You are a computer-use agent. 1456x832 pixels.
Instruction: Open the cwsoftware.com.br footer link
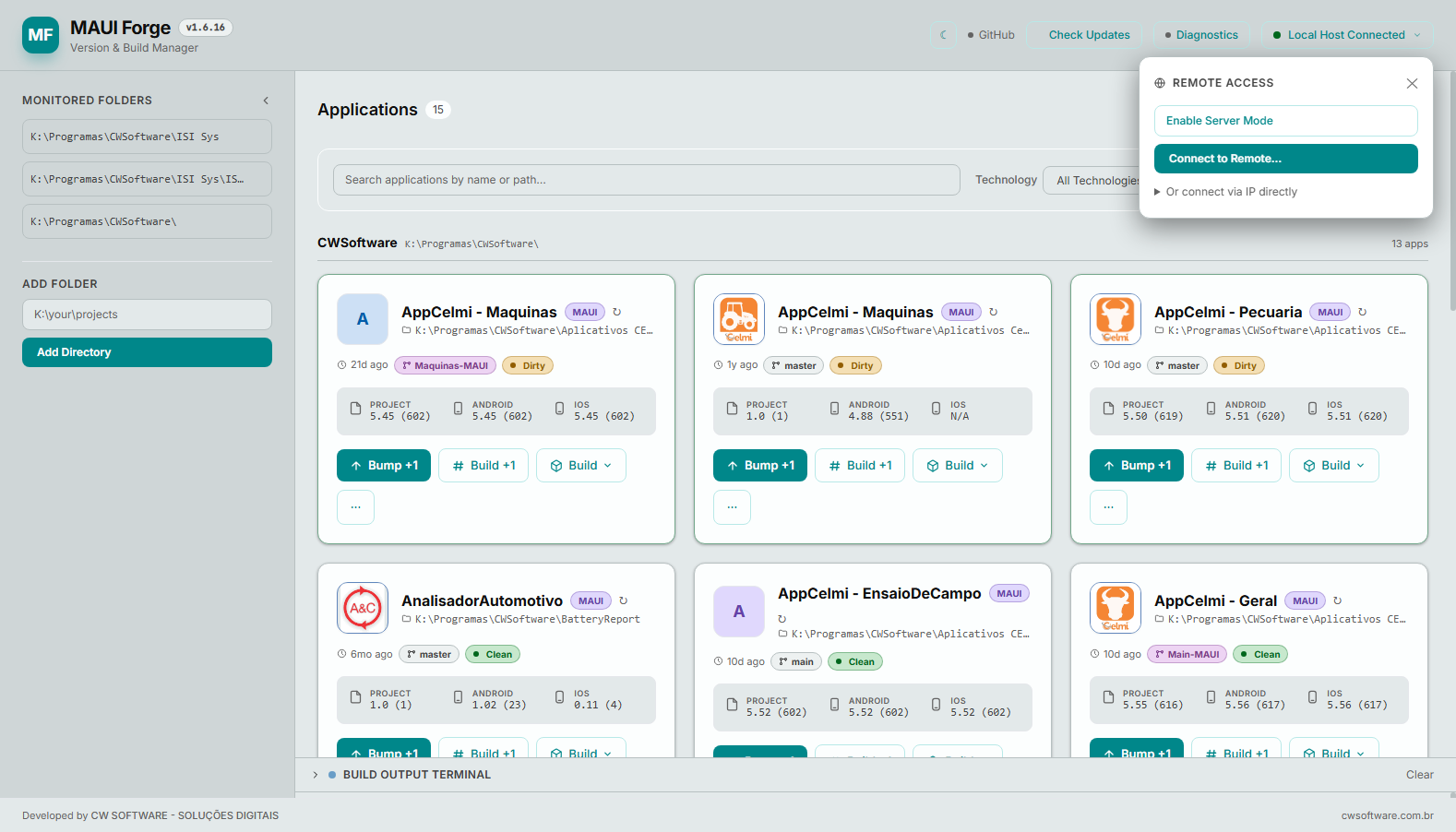click(x=1387, y=815)
